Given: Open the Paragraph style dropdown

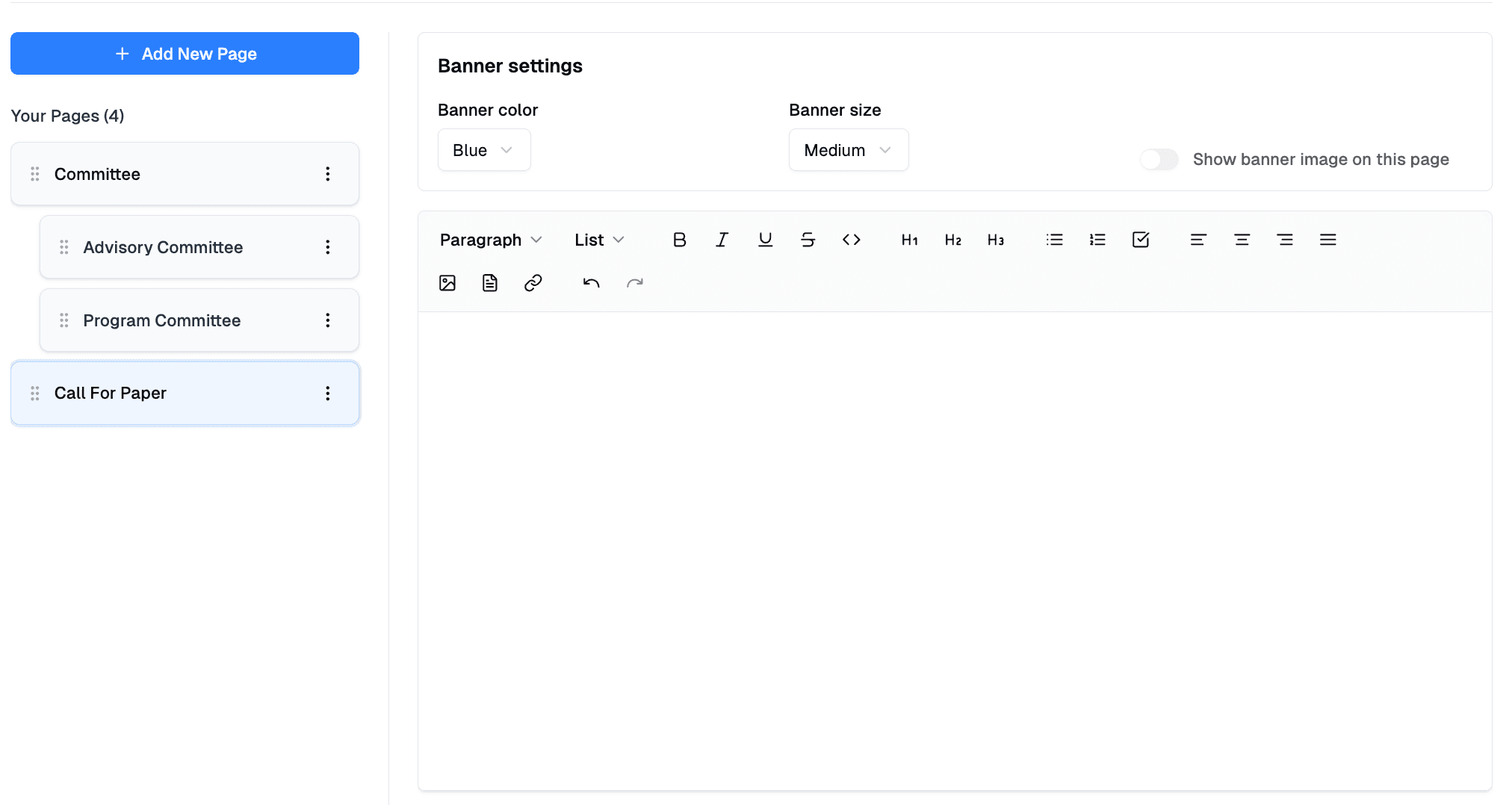Looking at the screenshot, I should pos(490,240).
